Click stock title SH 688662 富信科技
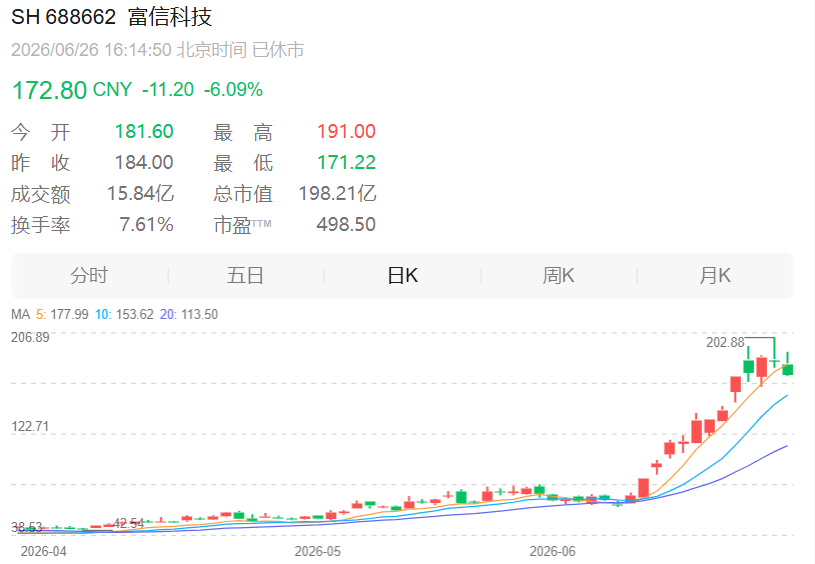Viewport: 815px width, 564px height. click(x=112, y=17)
